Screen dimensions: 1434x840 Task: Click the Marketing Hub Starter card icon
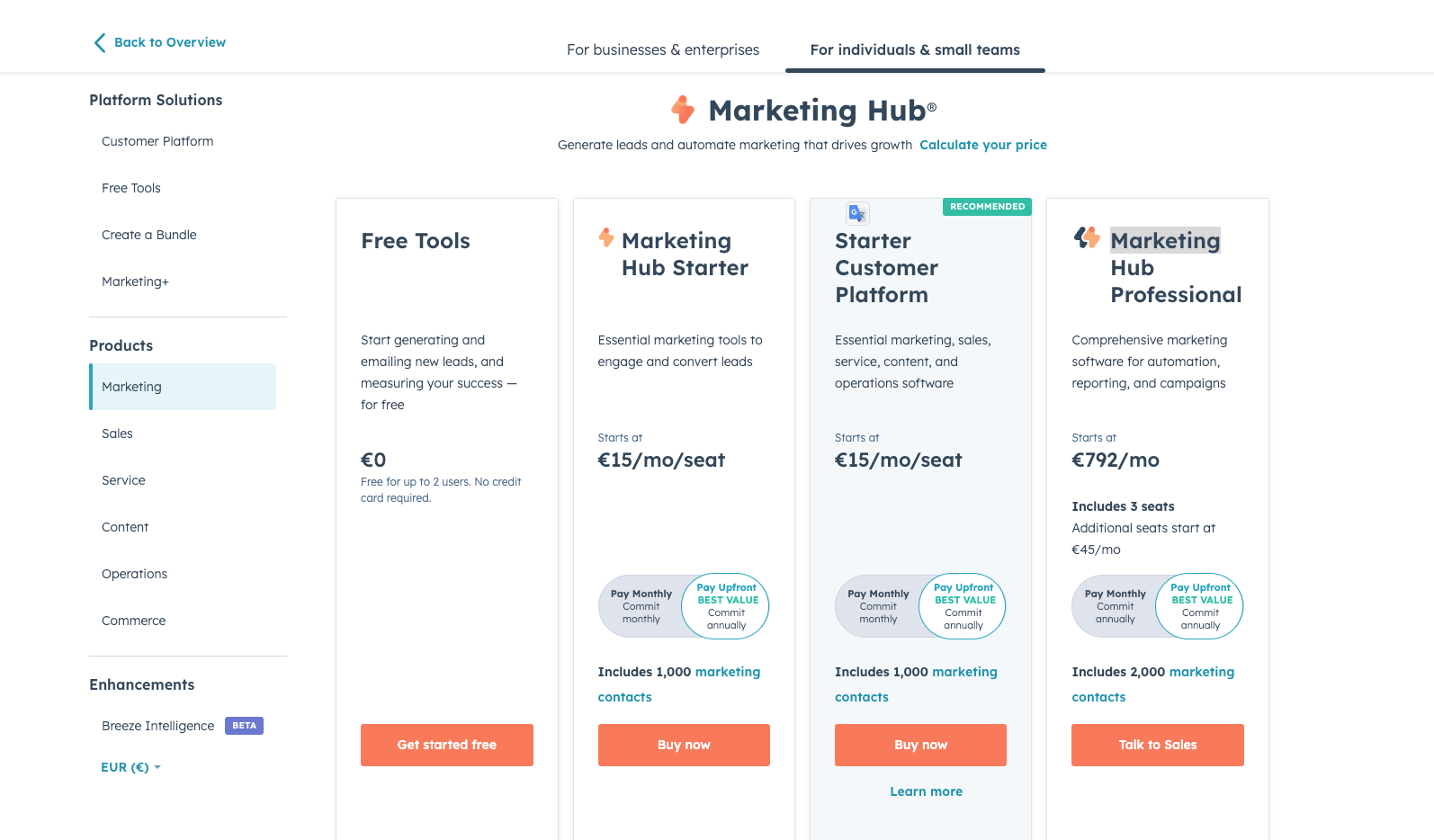[606, 237]
